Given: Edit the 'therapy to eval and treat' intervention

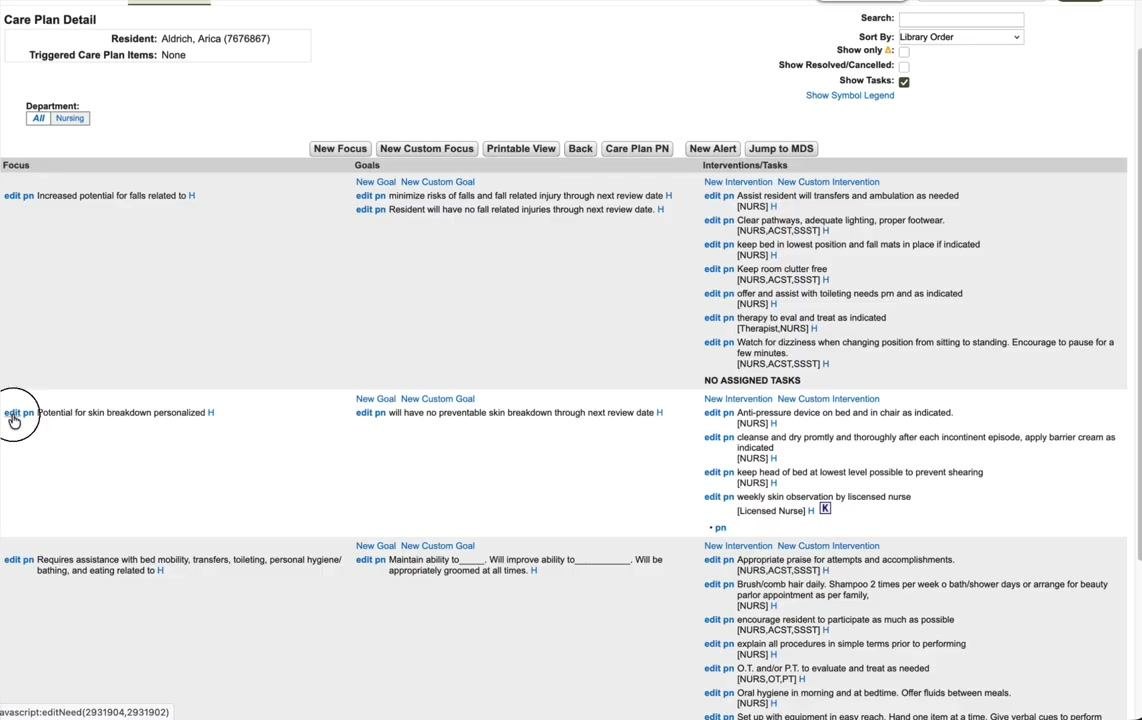Looking at the screenshot, I should (x=712, y=318).
